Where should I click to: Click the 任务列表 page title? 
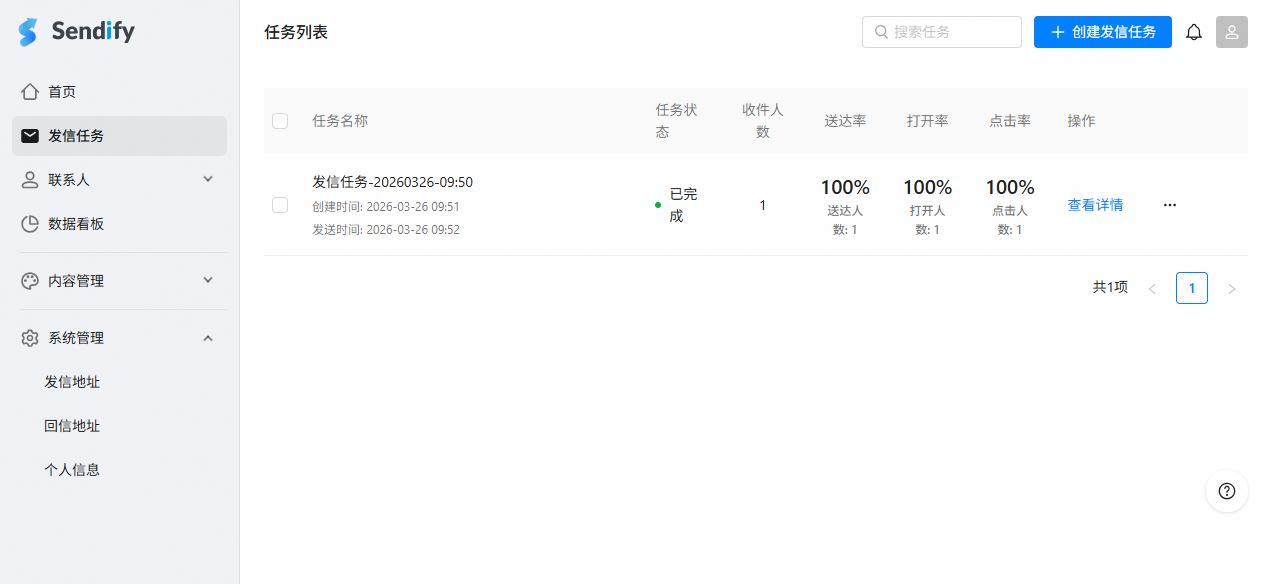coord(296,32)
